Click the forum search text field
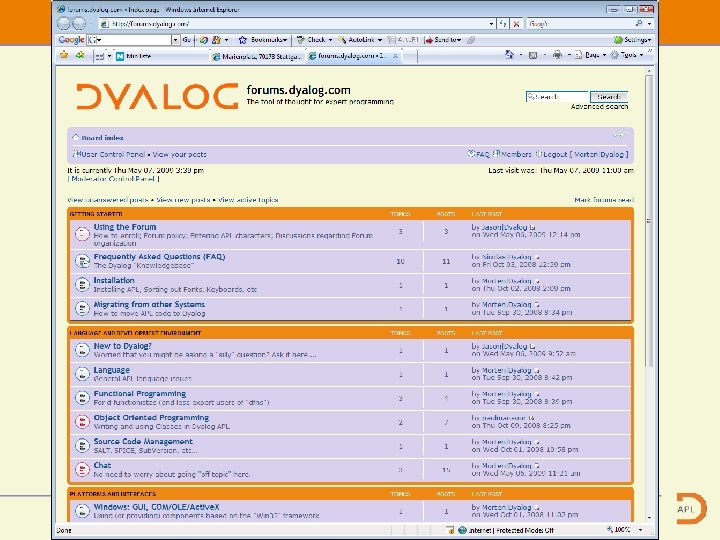The width and height of the screenshot is (720, 540). 557,97
